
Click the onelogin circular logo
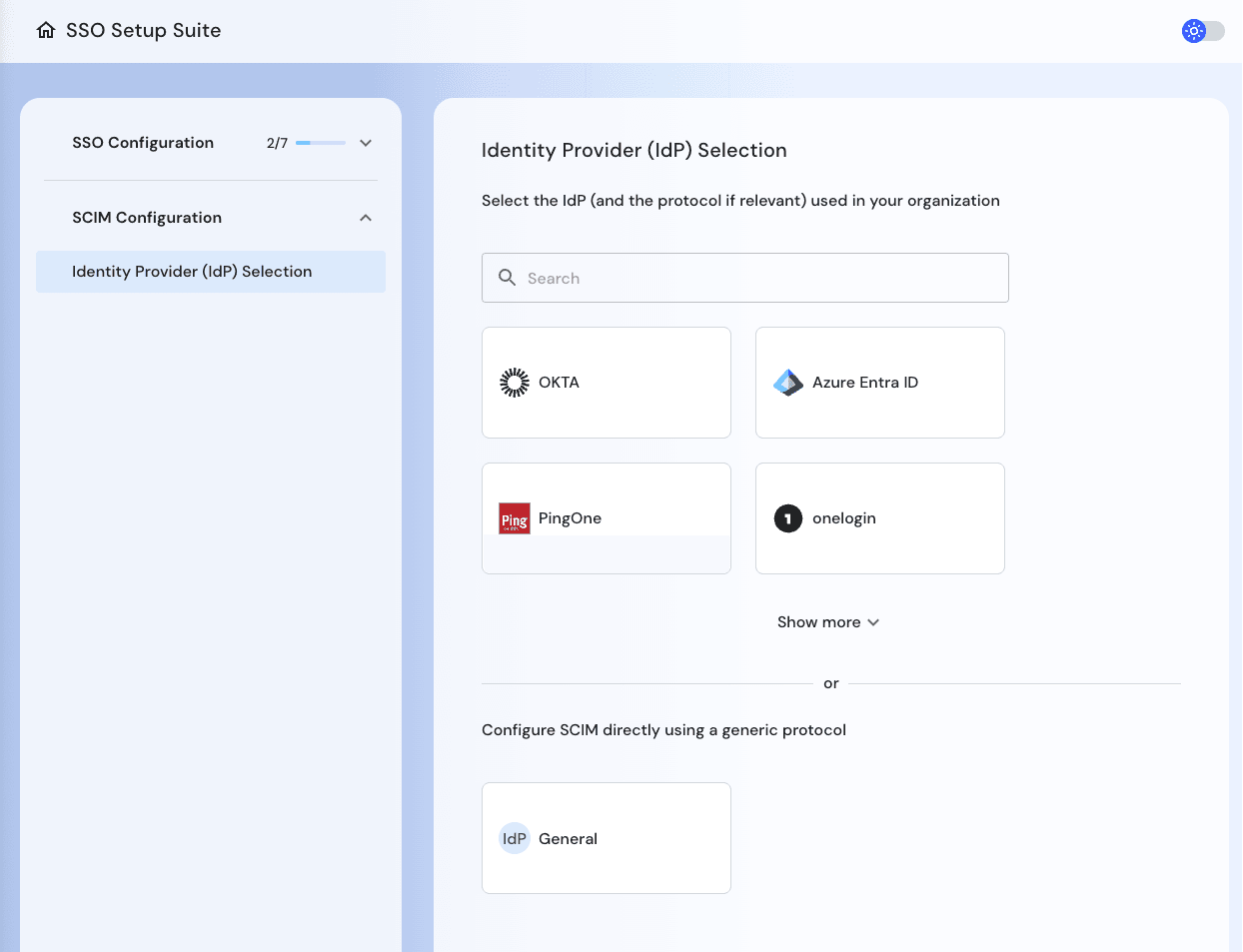[x=787, y=518]
